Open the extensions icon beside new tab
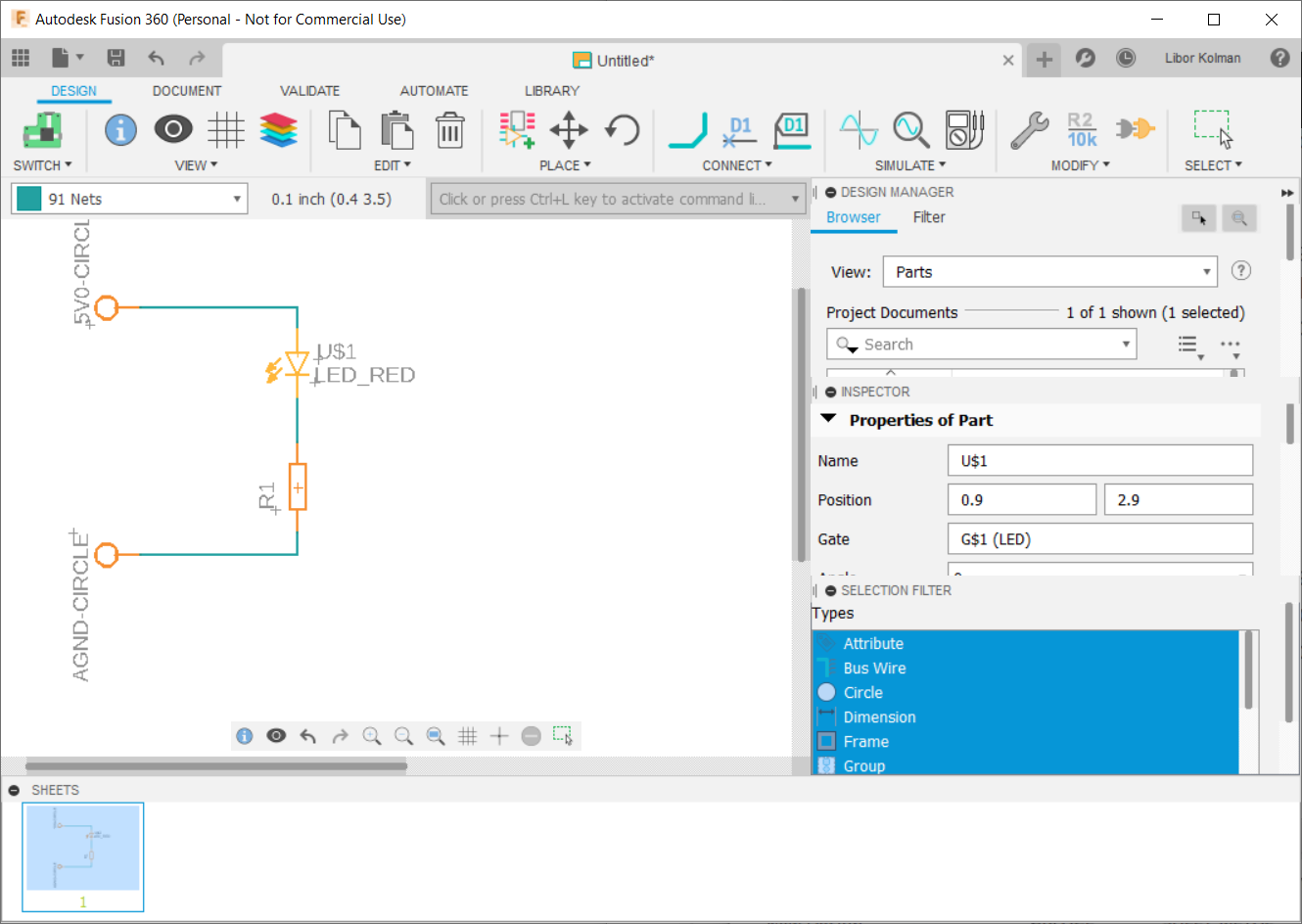 coord(1085,58)
